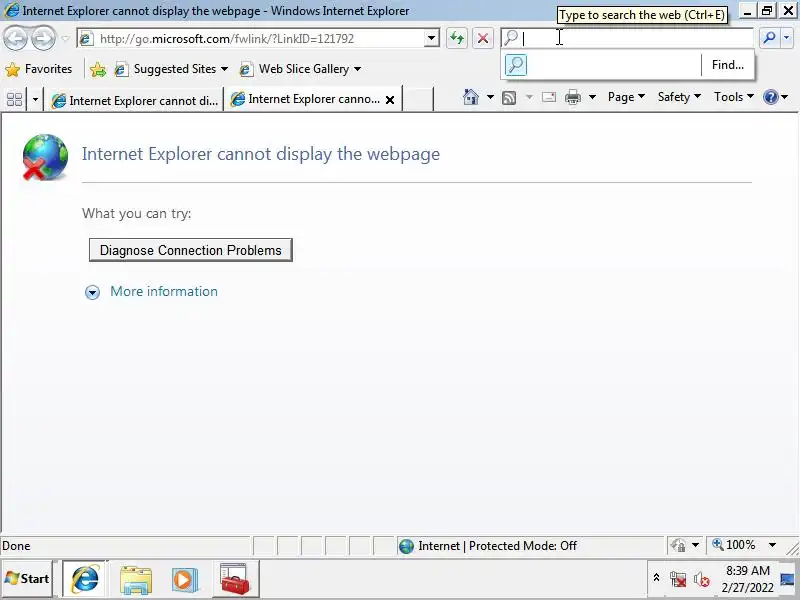
Task: Click the Show Desktop button
Action: 788,579
